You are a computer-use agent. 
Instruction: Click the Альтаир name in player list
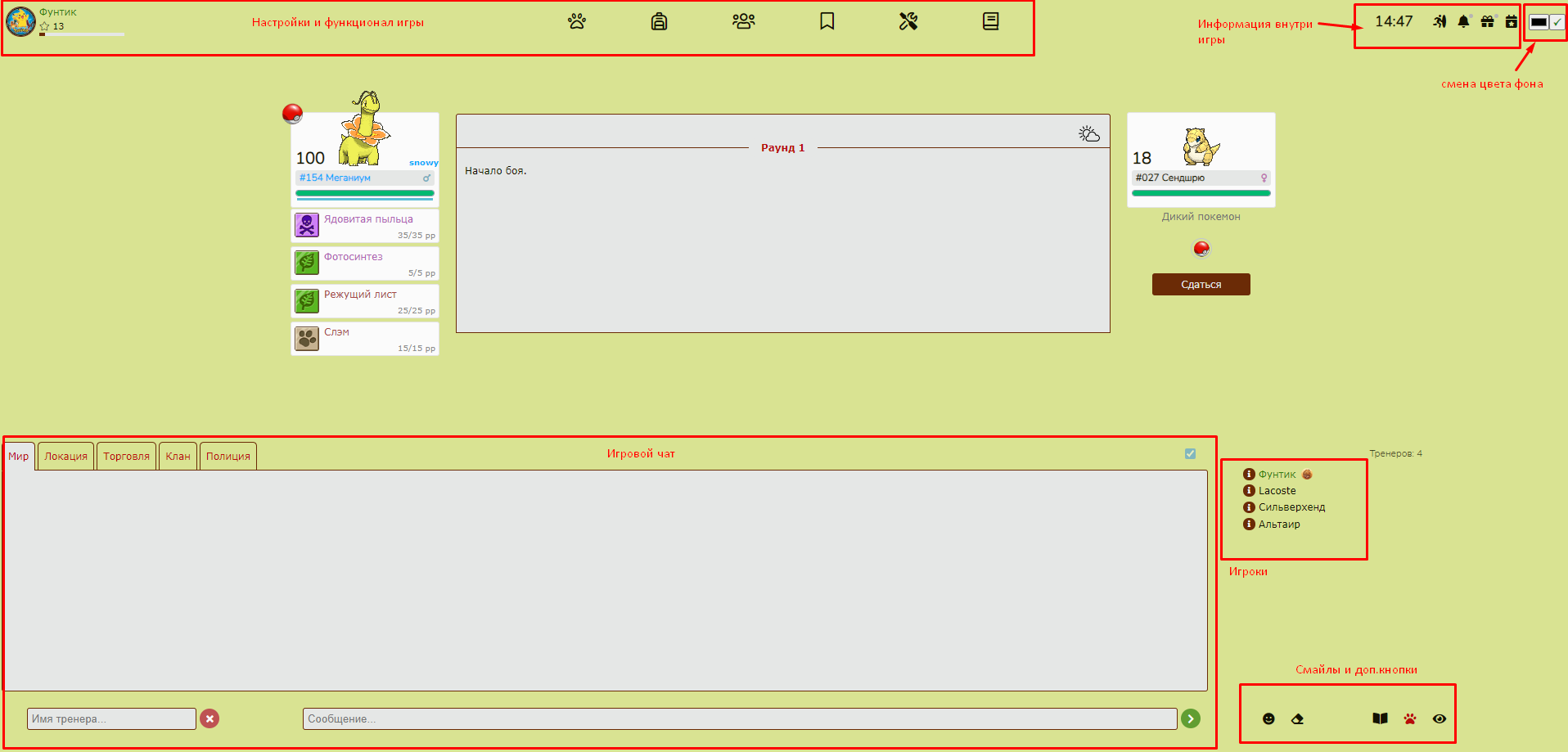(1279, 525)
